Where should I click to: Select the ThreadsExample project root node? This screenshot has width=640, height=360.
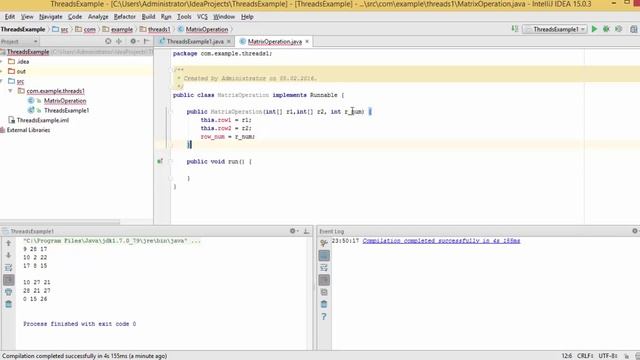point(28,52)
